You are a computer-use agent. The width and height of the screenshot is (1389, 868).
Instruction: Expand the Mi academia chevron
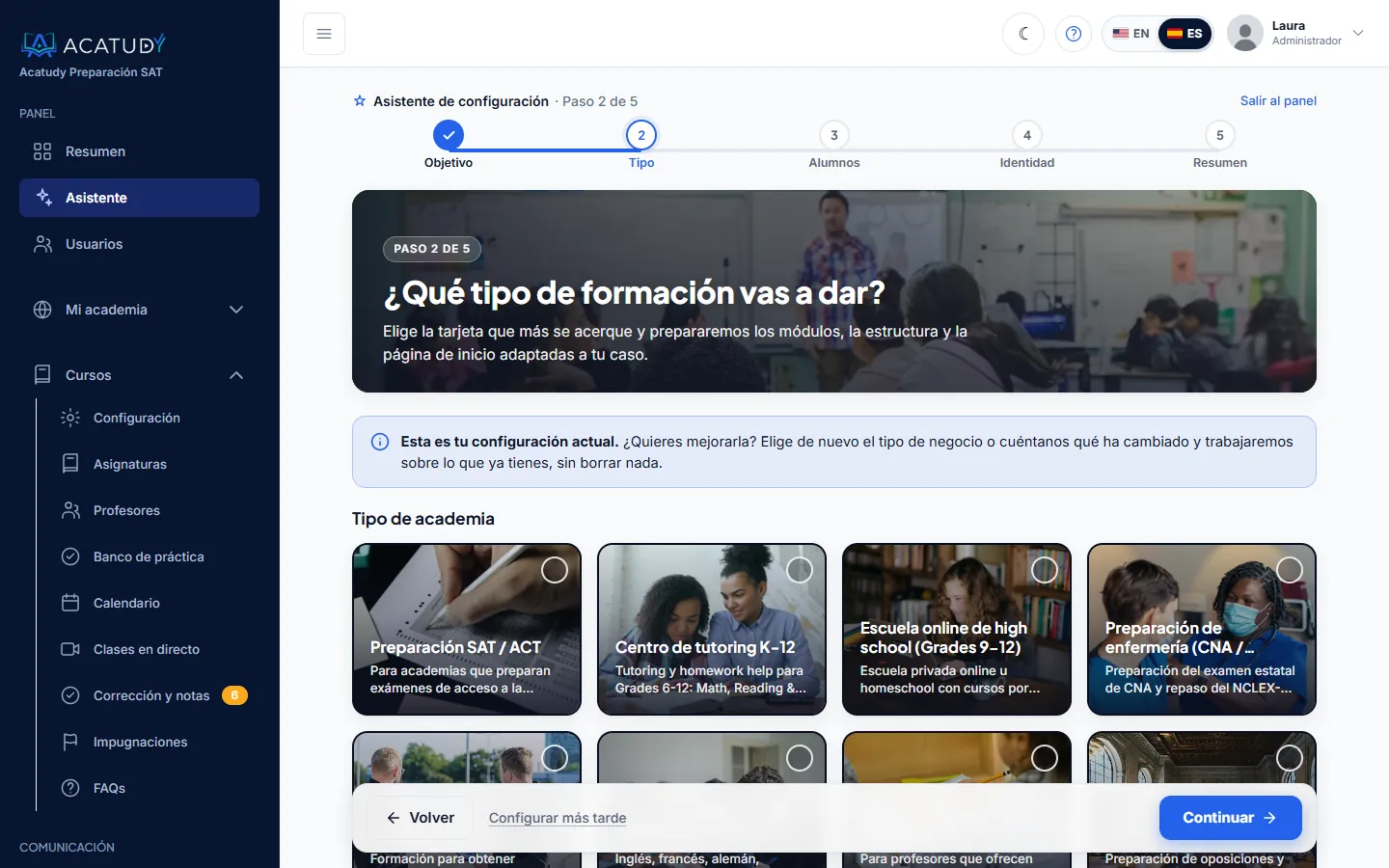[236, 310]
